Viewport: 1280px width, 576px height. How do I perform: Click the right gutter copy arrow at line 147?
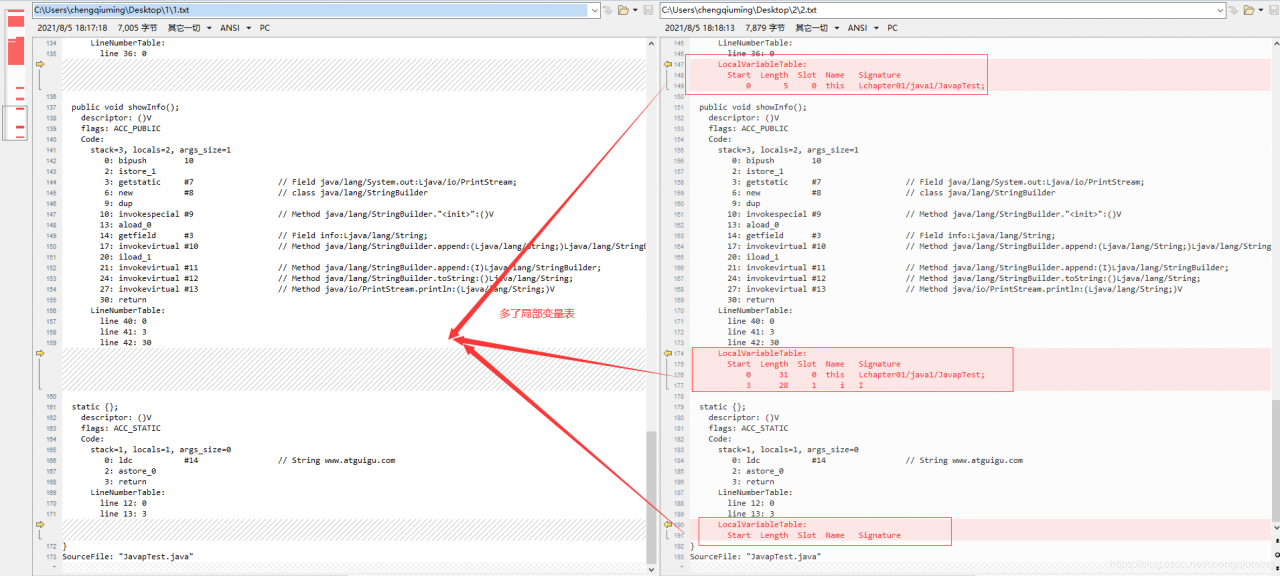click(668, 64)
